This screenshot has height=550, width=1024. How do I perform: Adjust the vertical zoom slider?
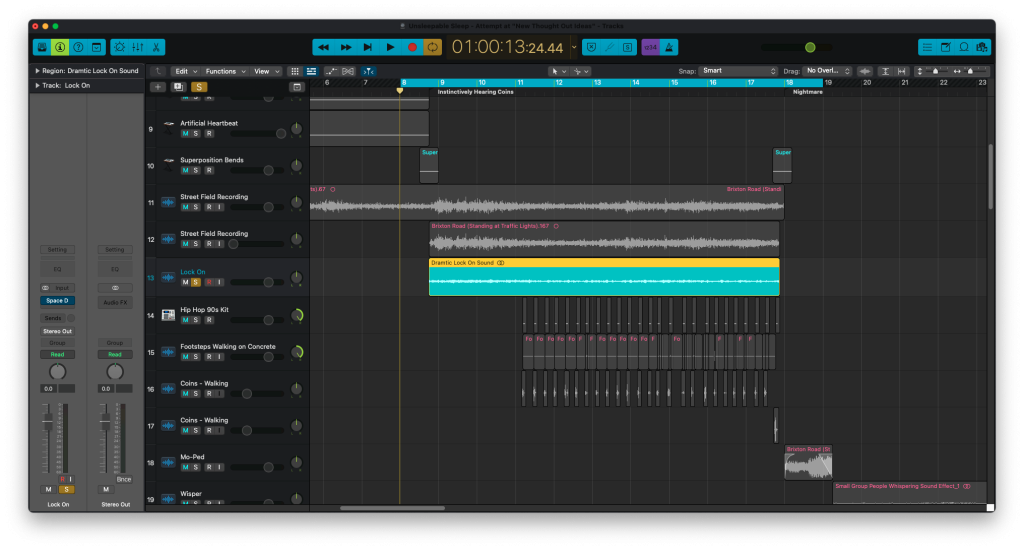[935, 71]
